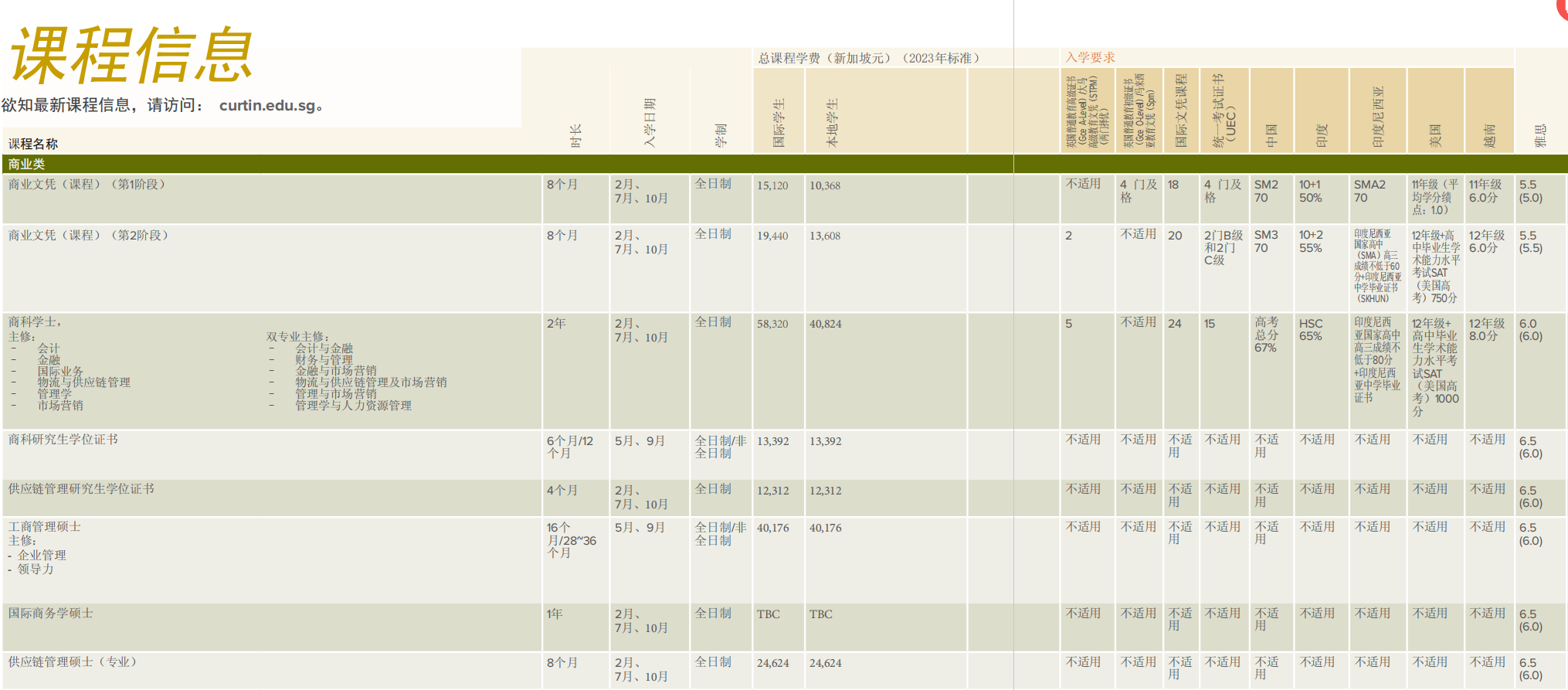This screenshot has height=690, width=1568.
Task: Select the 领导力 major under 工商管理硕士
Action: (x=36, y=569)
